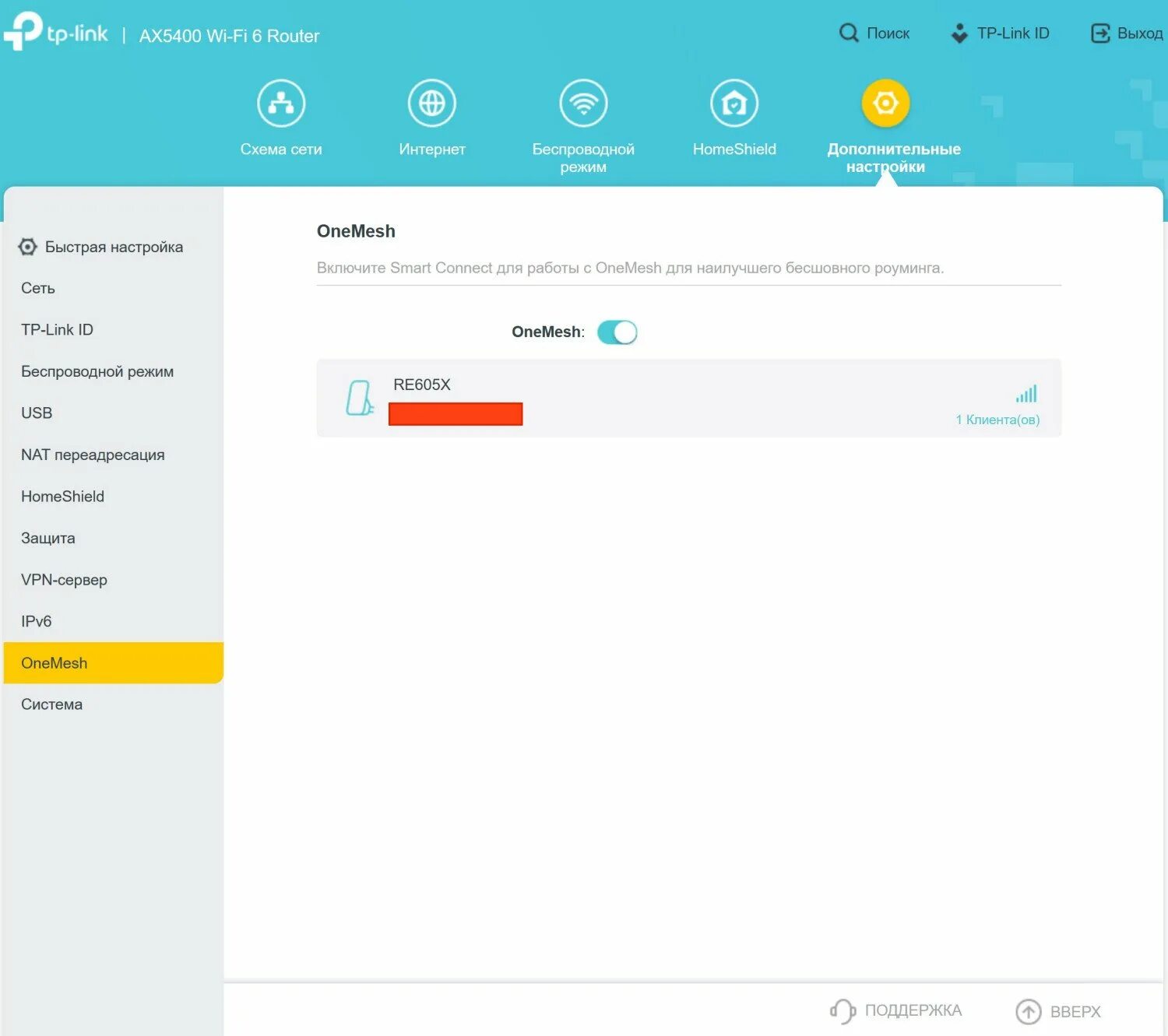Viewport: 1168px width, 1036px height.
Task: Click the search magnifier icon
Action: coord(849,33)
